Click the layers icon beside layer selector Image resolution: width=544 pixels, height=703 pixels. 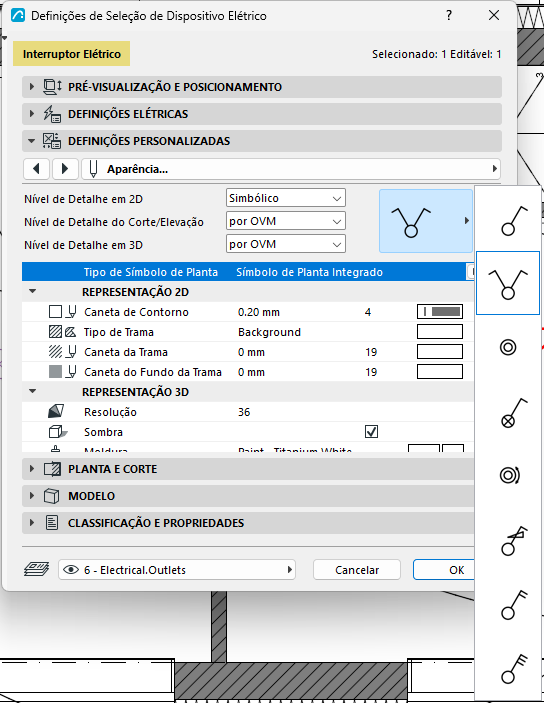click(36, 569)
